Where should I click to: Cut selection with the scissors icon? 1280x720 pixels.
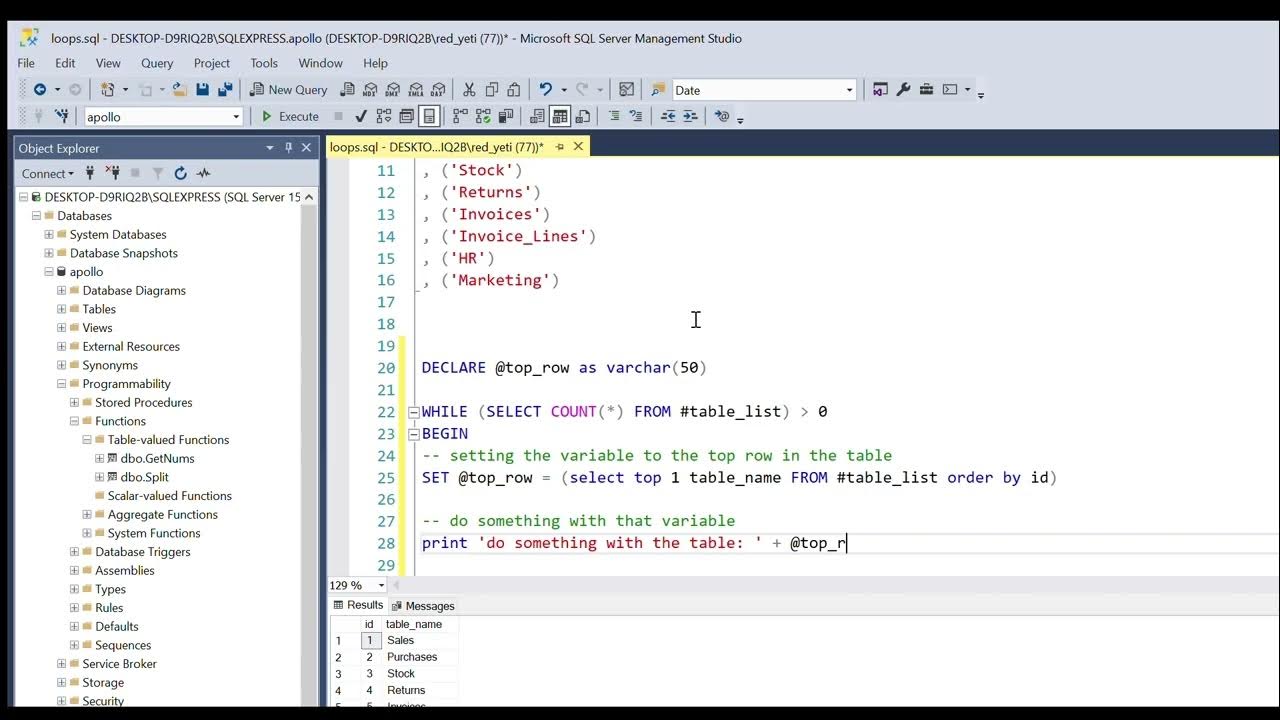point(468,90)
